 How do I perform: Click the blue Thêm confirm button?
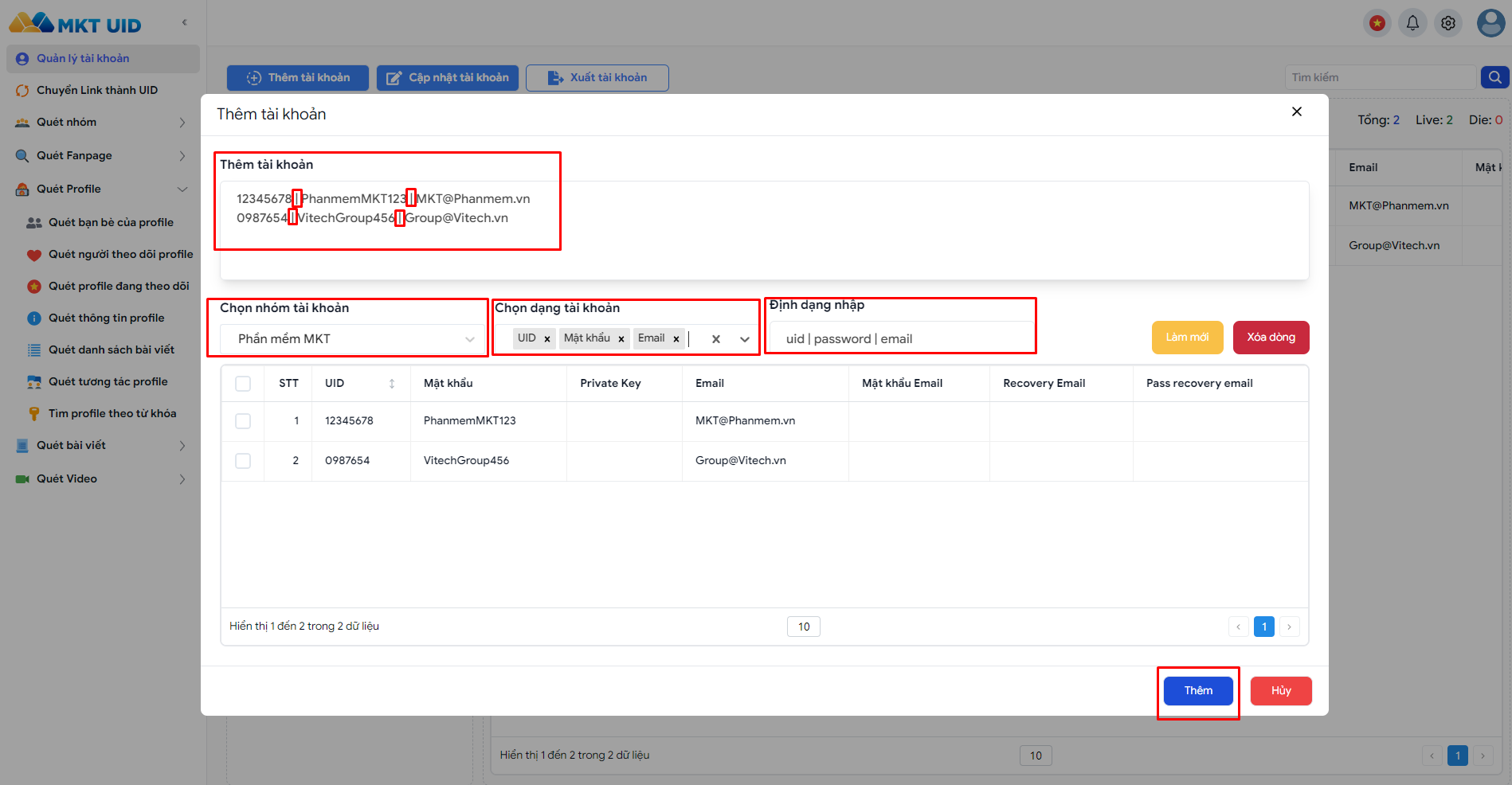click(x=1198, y=691)
